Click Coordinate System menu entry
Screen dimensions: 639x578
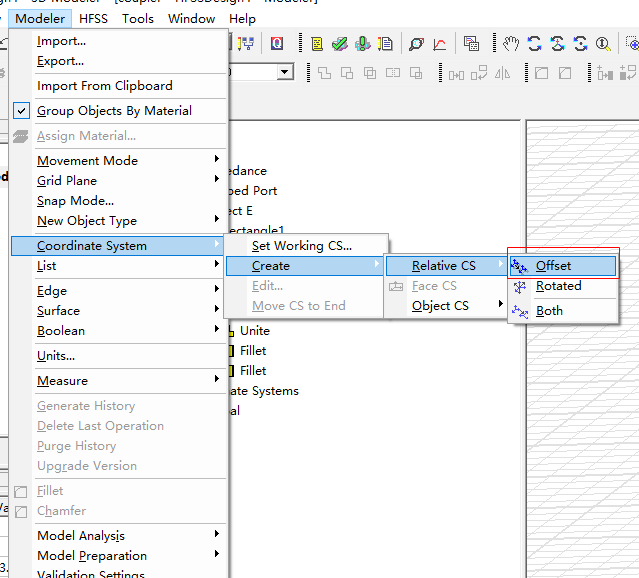click(117, 246)
